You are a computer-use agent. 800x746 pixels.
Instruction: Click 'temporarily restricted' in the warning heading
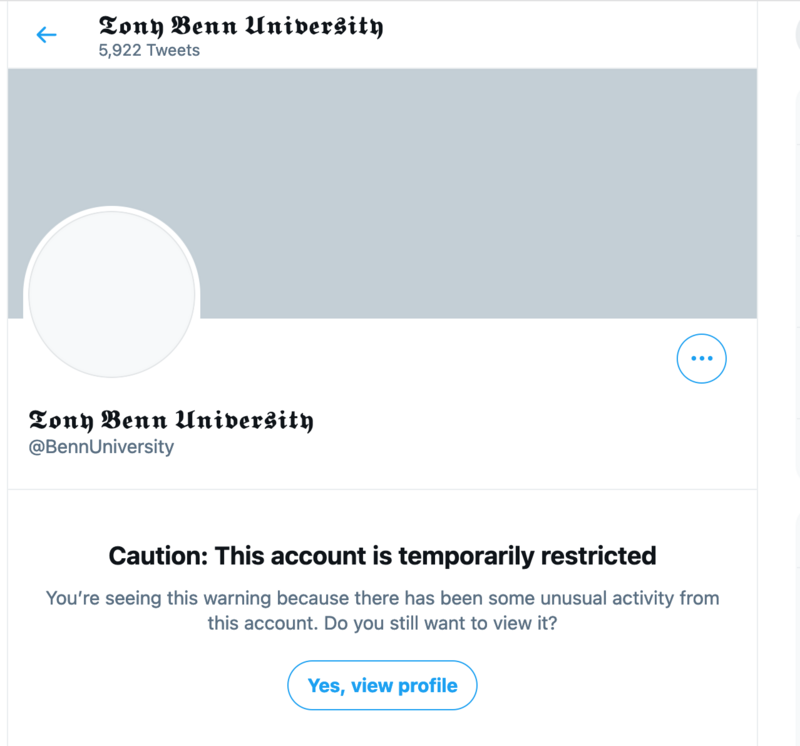pyautogui.click(x=535, y=555)
